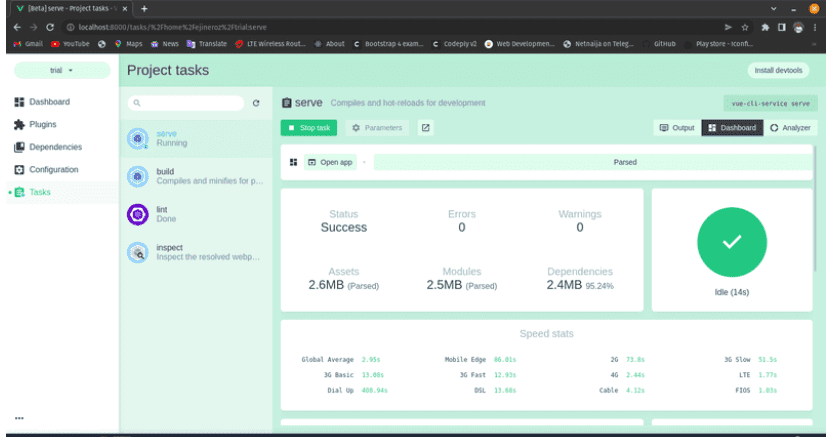
Task: Select the serve task in list
Action: pos(196,139)
